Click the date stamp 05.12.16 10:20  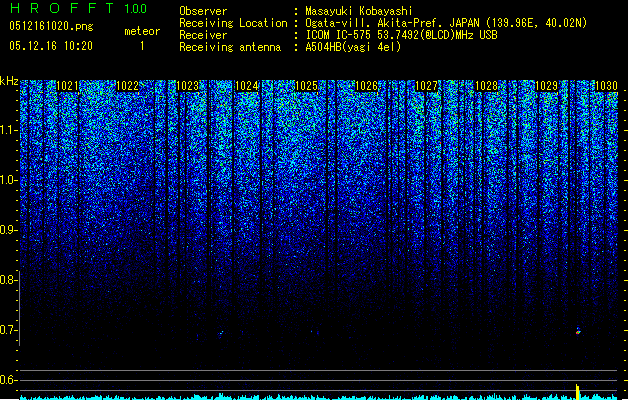(51, 46)
